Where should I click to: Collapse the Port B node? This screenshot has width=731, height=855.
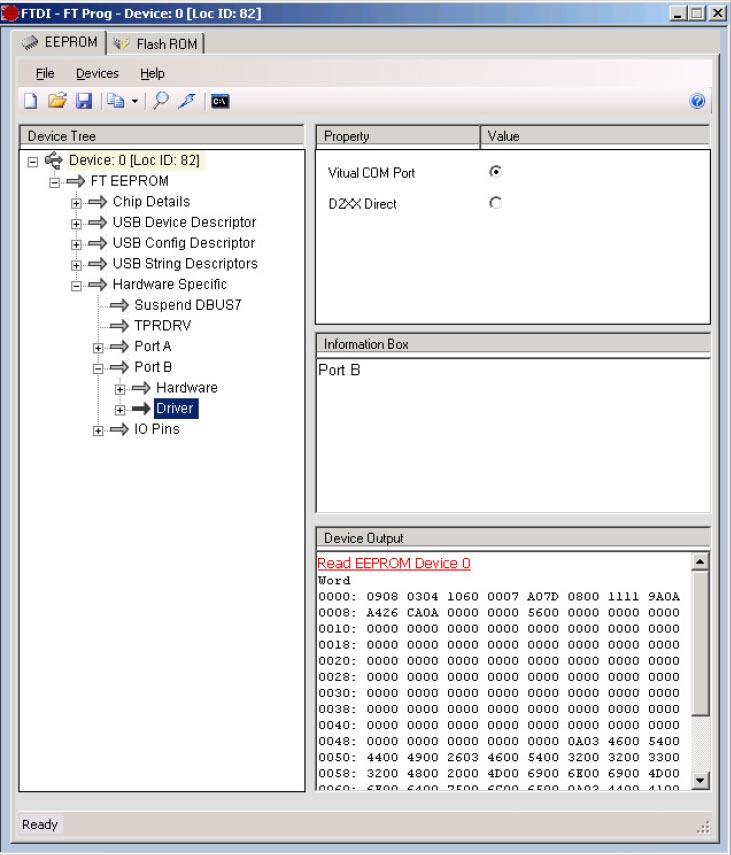[98, 369]
